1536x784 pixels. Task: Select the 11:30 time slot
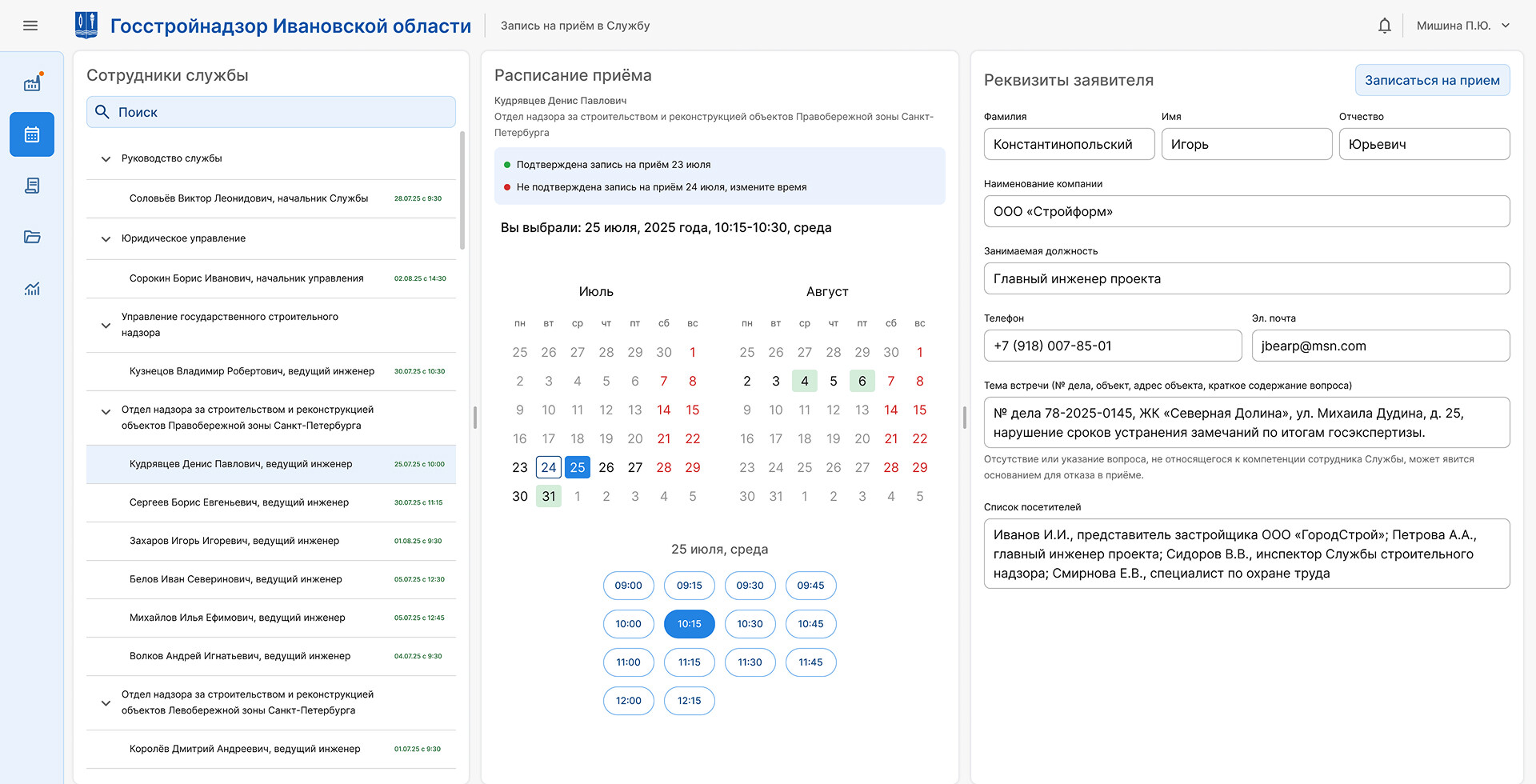750,662
